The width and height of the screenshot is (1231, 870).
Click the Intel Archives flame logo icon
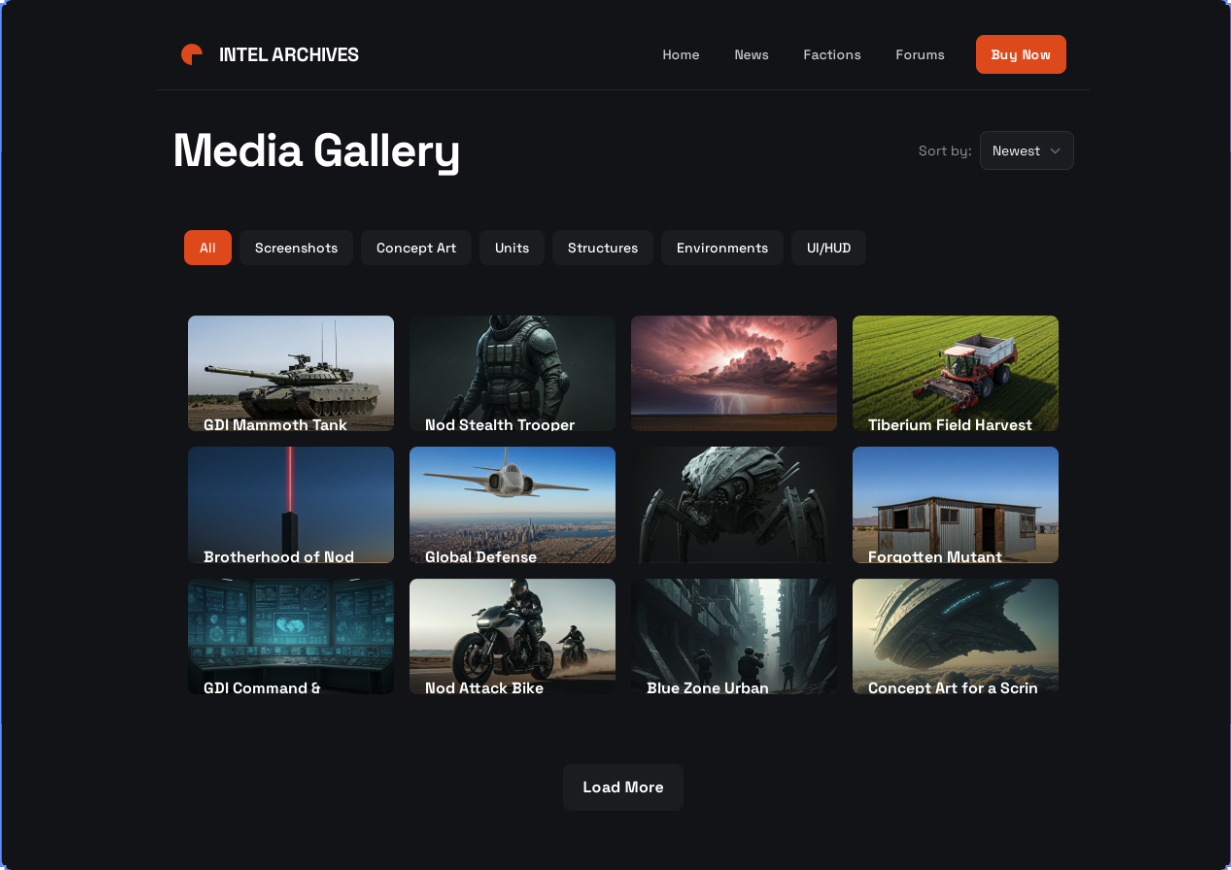191,54
